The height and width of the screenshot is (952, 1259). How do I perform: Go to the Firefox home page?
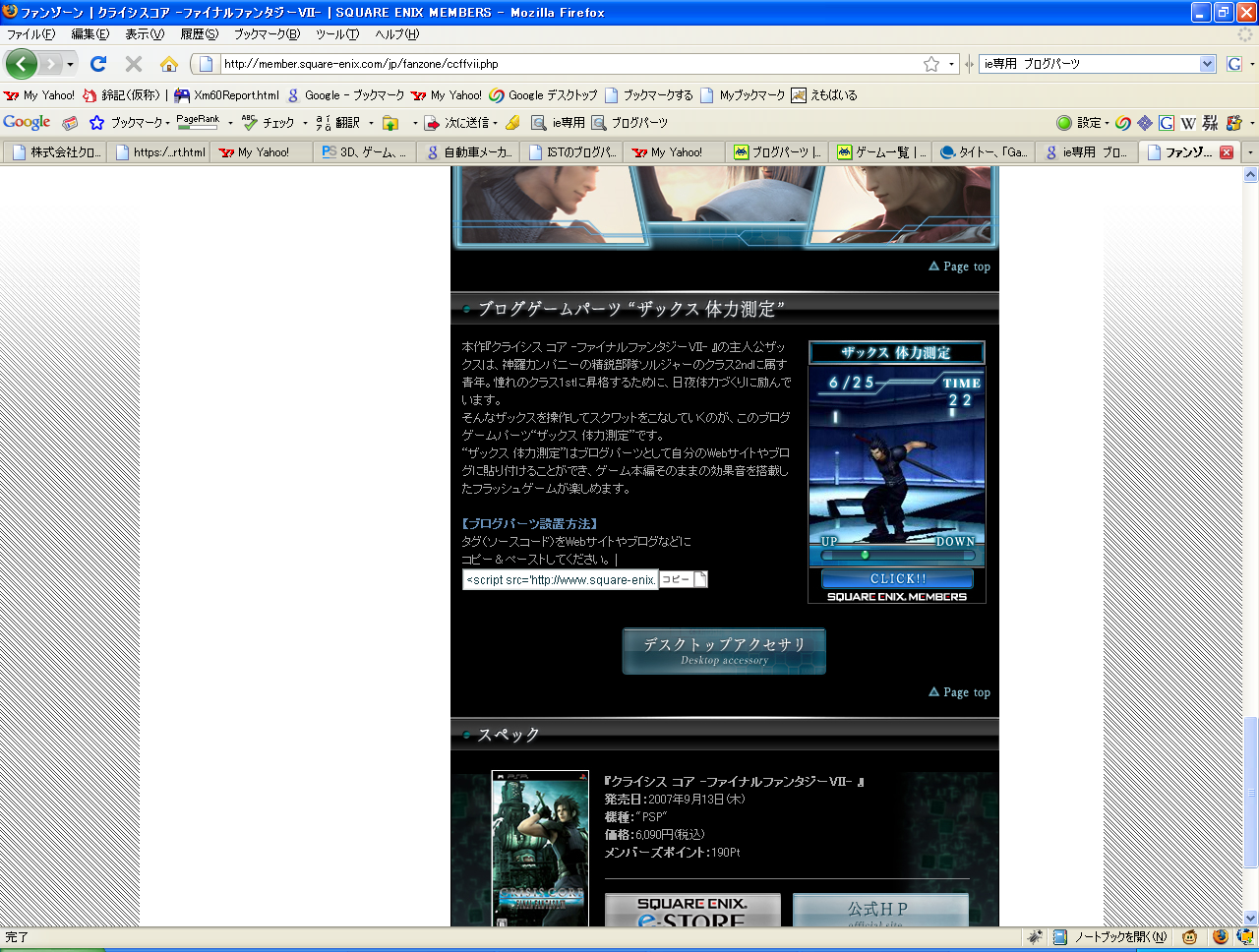coord(169,64)
